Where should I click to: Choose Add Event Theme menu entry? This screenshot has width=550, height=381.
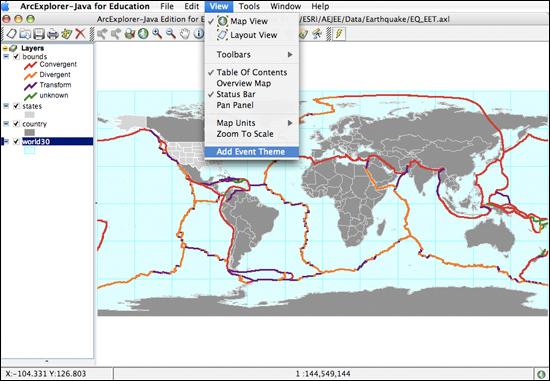[252, 152]
